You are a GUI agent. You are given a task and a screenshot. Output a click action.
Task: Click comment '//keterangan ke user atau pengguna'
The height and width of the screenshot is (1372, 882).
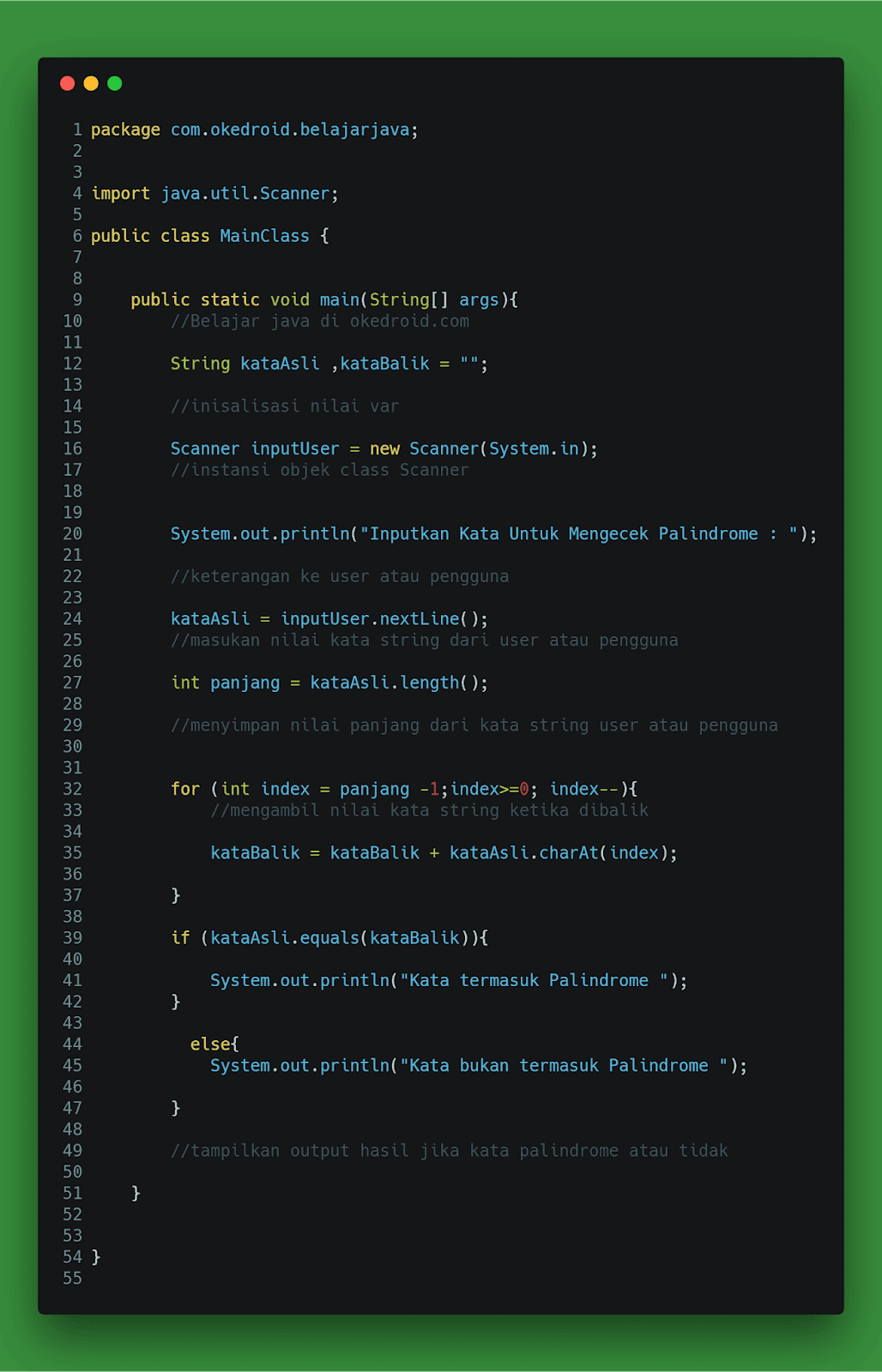[340, 576]
